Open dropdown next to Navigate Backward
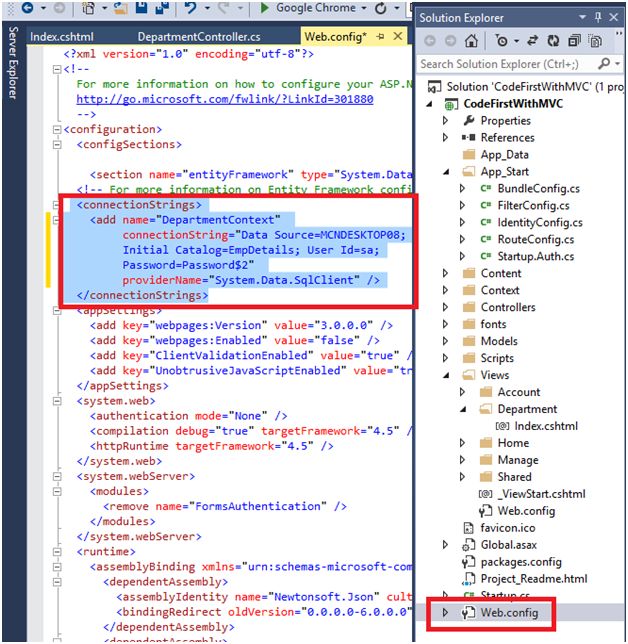The height and width of the screenshot is (644, 628). (x=43, y=8)
